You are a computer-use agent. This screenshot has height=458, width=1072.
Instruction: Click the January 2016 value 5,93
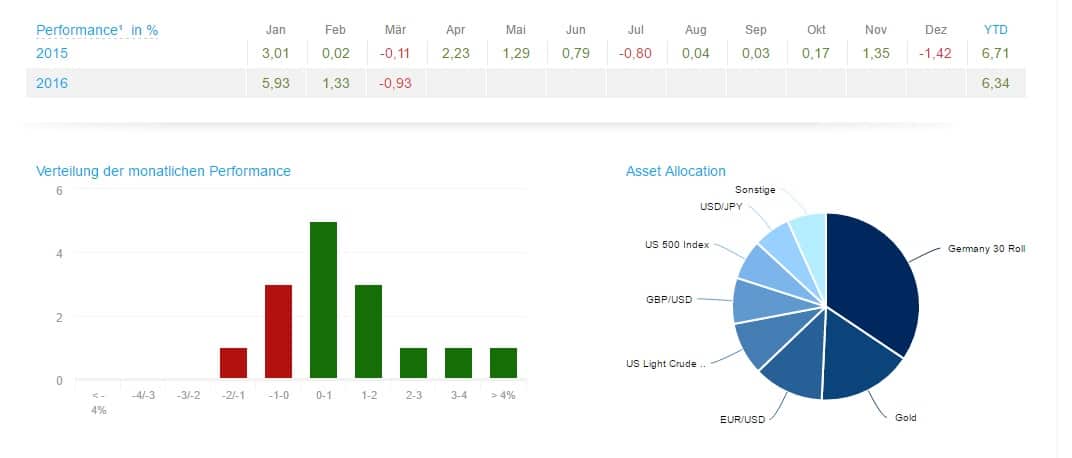coord(276,83)
